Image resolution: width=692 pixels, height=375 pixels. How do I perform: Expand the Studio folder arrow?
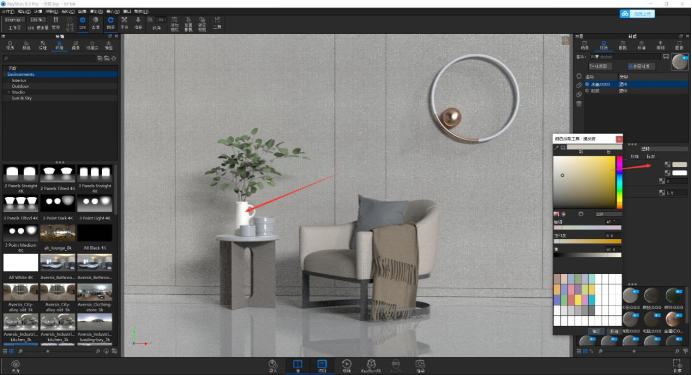coord(9,92)
